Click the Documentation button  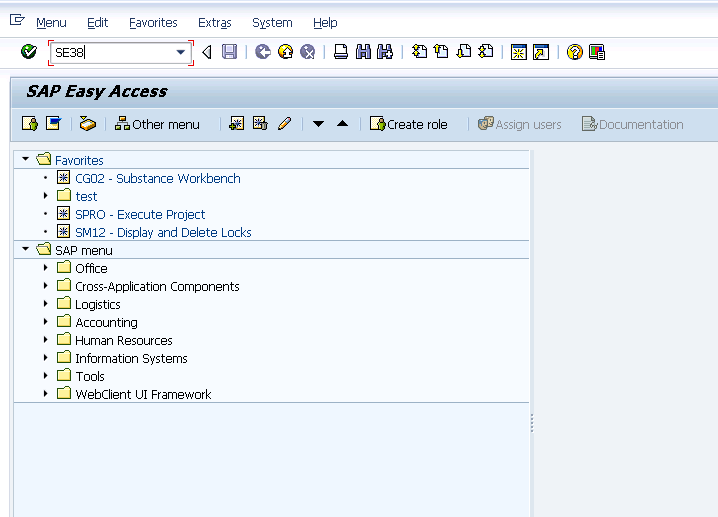(x=632, y=124)
